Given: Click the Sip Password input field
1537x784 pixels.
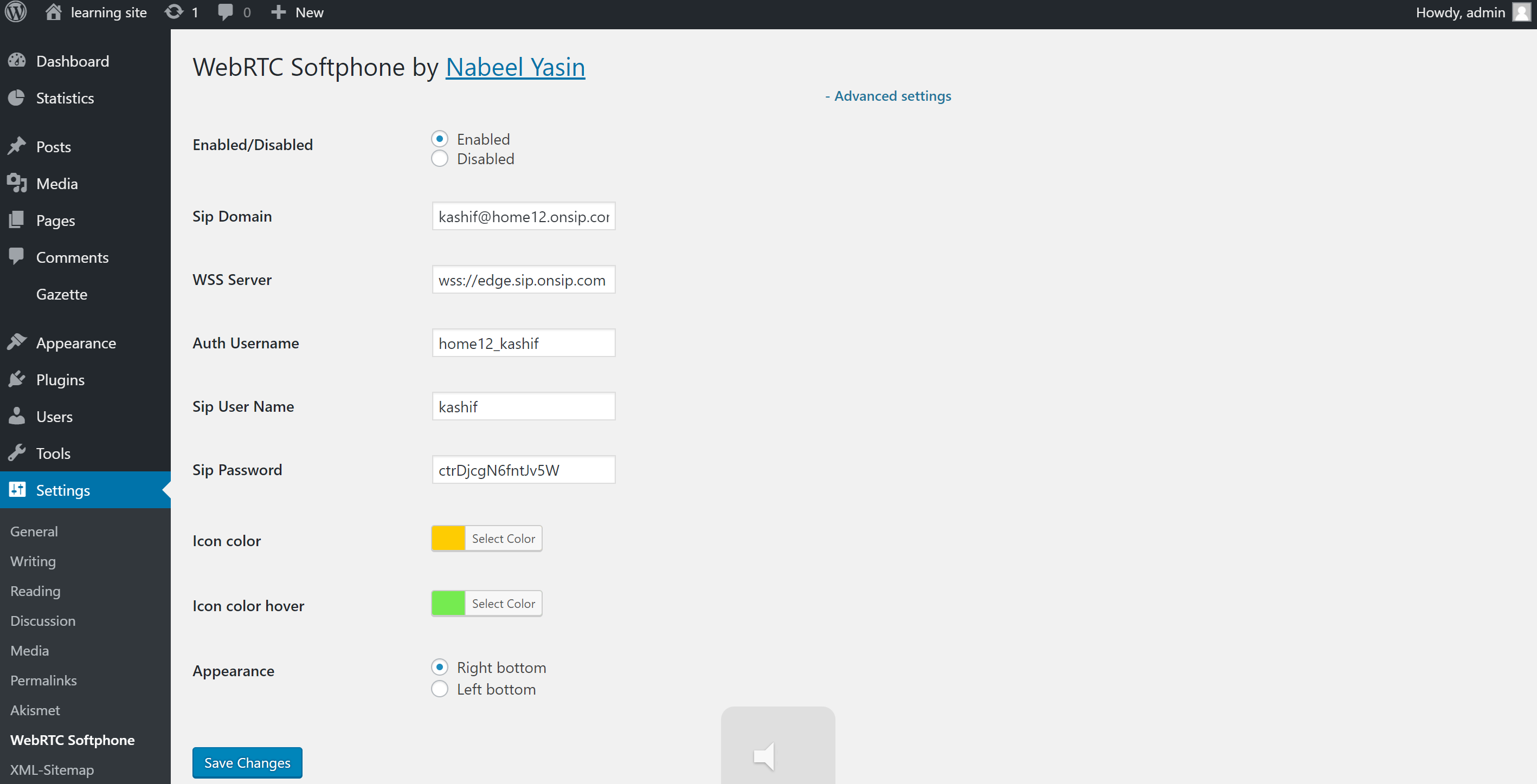Looking at the screenshot, I should click(x=522, y=470).
